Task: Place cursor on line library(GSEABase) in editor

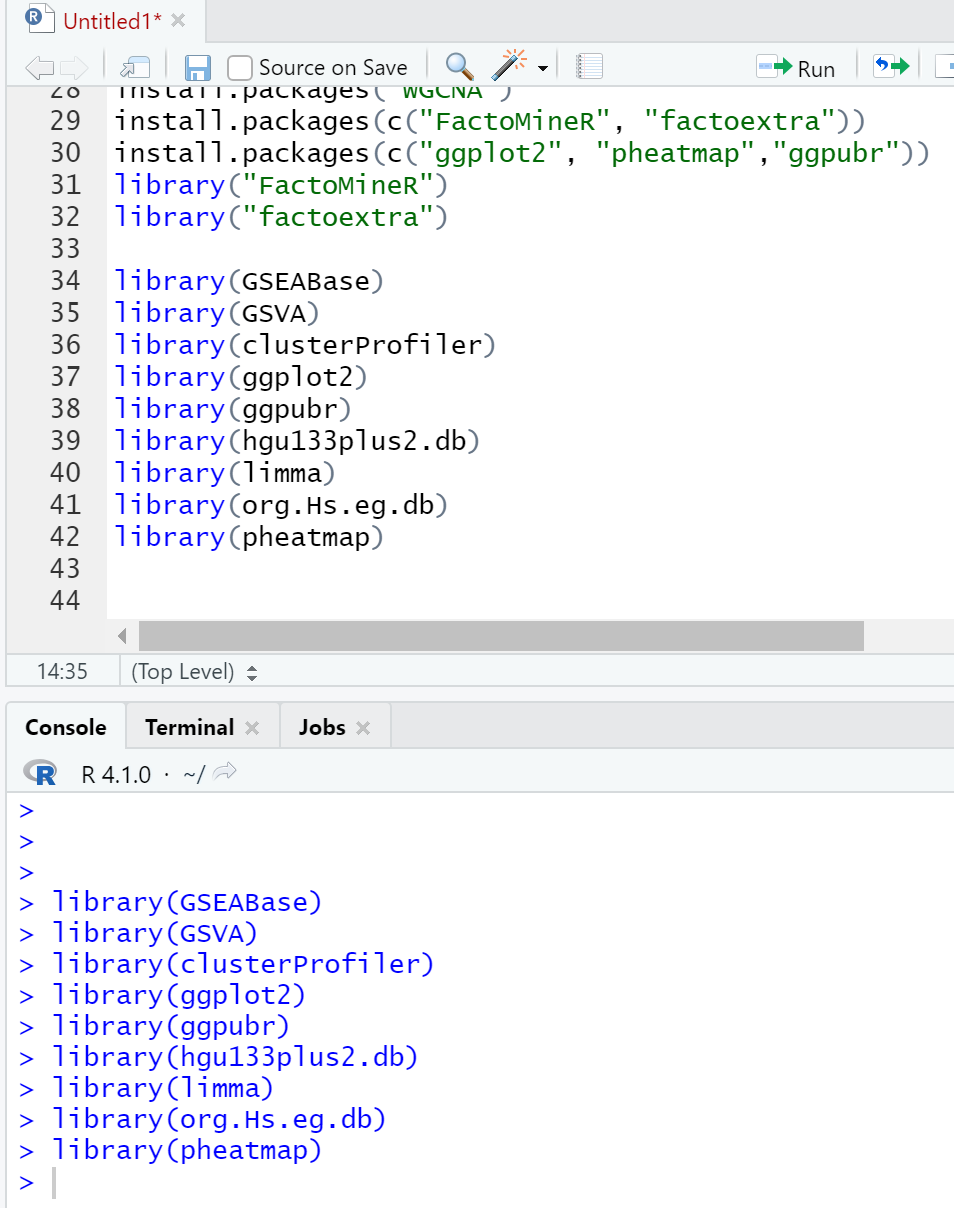Action: 249,281
